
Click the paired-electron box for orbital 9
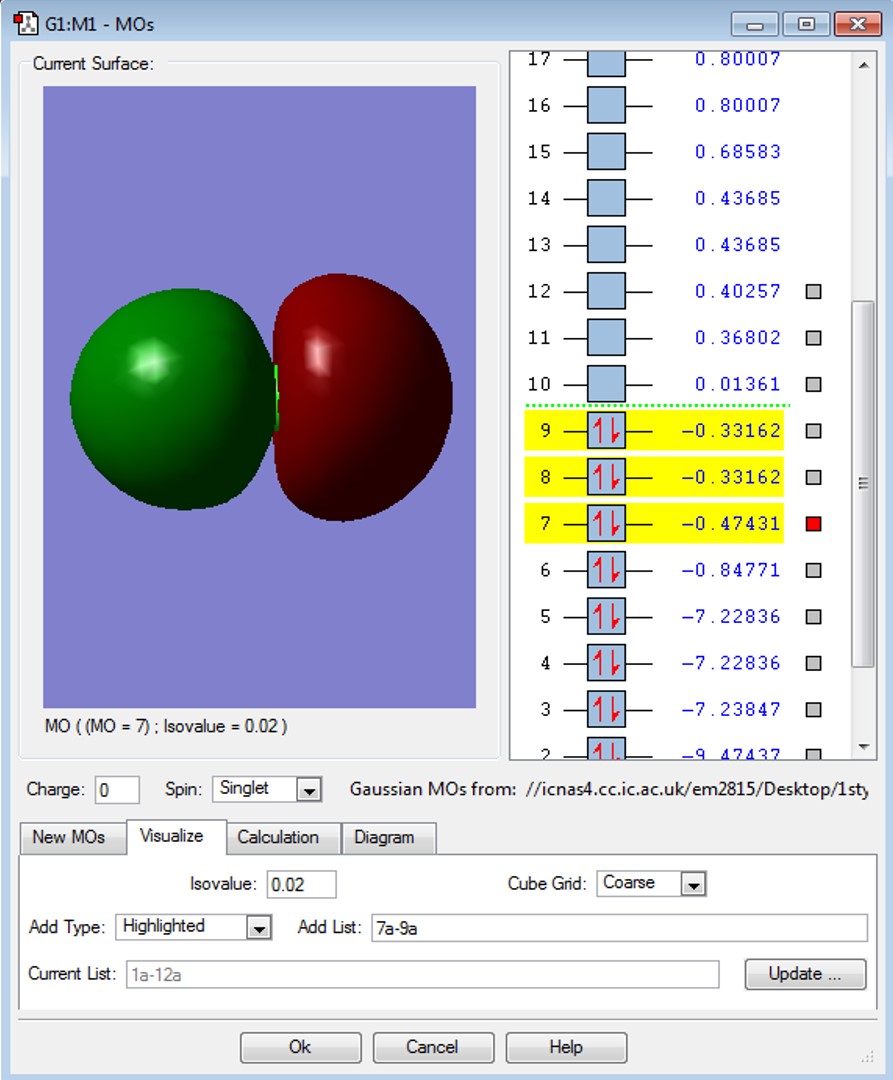(x=606, y=430)
